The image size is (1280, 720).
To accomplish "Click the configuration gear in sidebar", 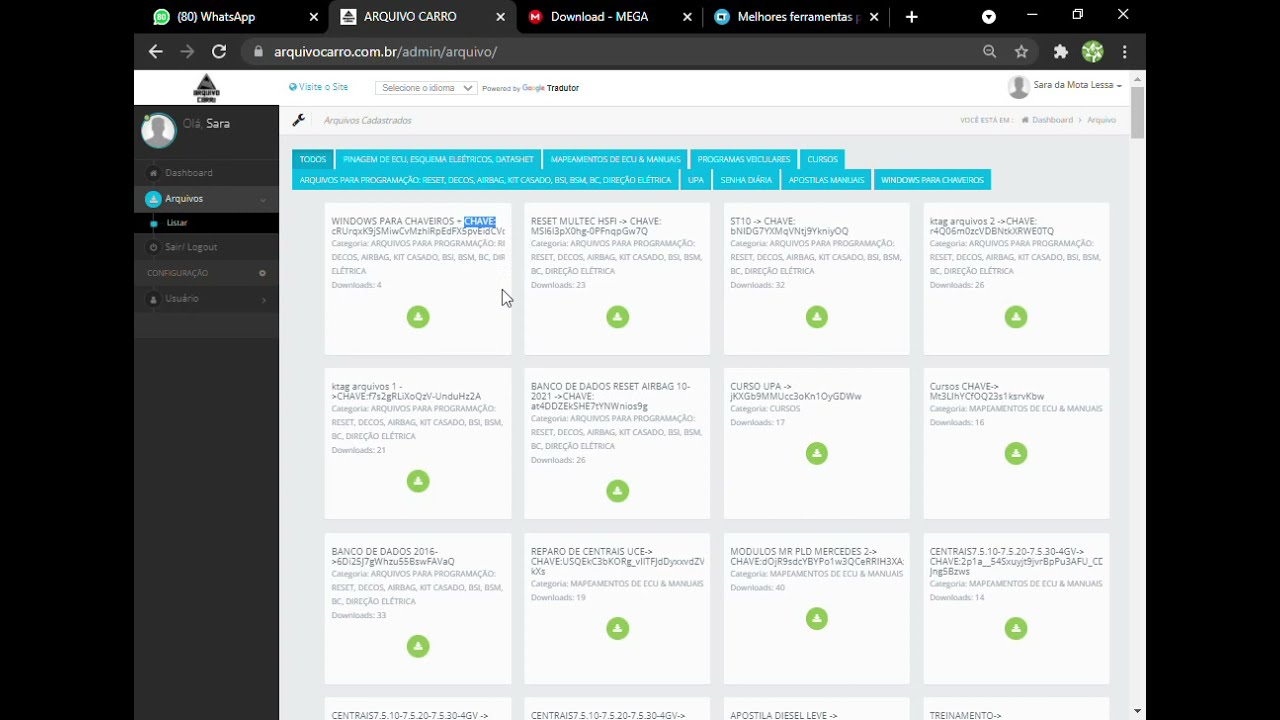I will click(x=262, y=273).
